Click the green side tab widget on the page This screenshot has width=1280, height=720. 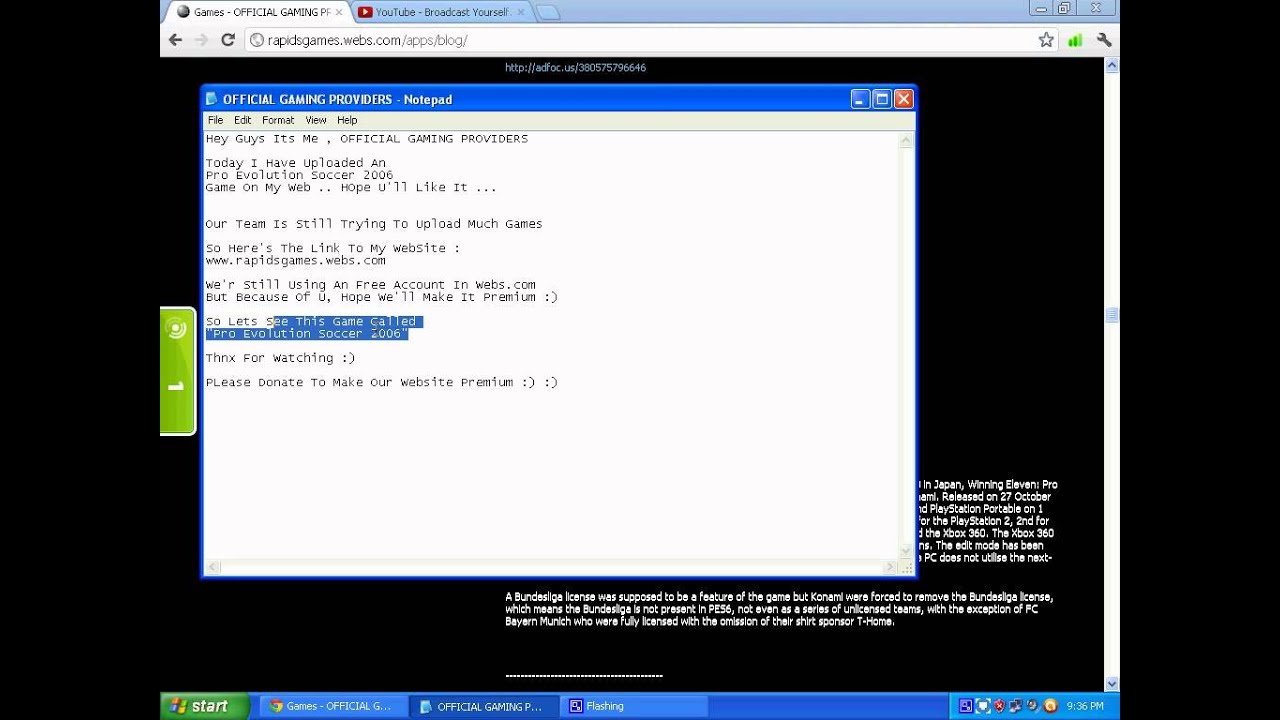(177, 371)
